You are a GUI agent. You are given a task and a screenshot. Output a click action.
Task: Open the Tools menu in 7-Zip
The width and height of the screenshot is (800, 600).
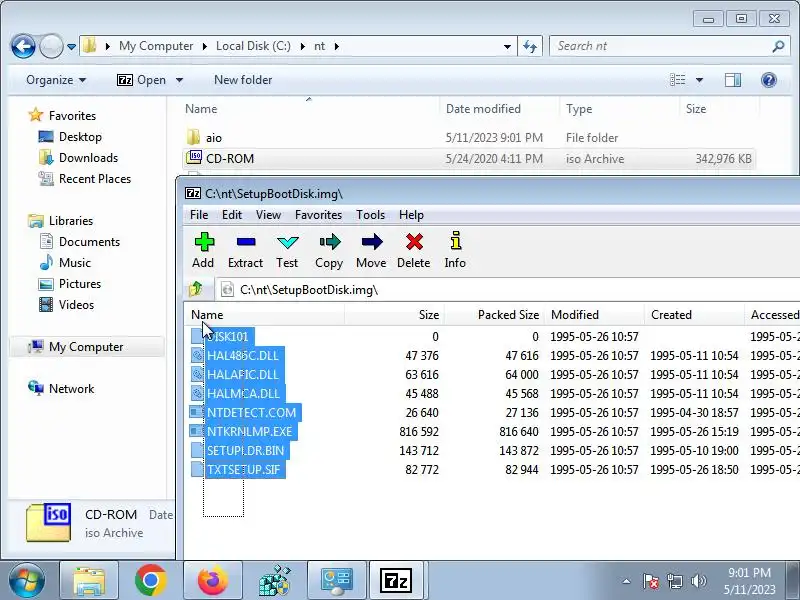[x=370, y=215]
